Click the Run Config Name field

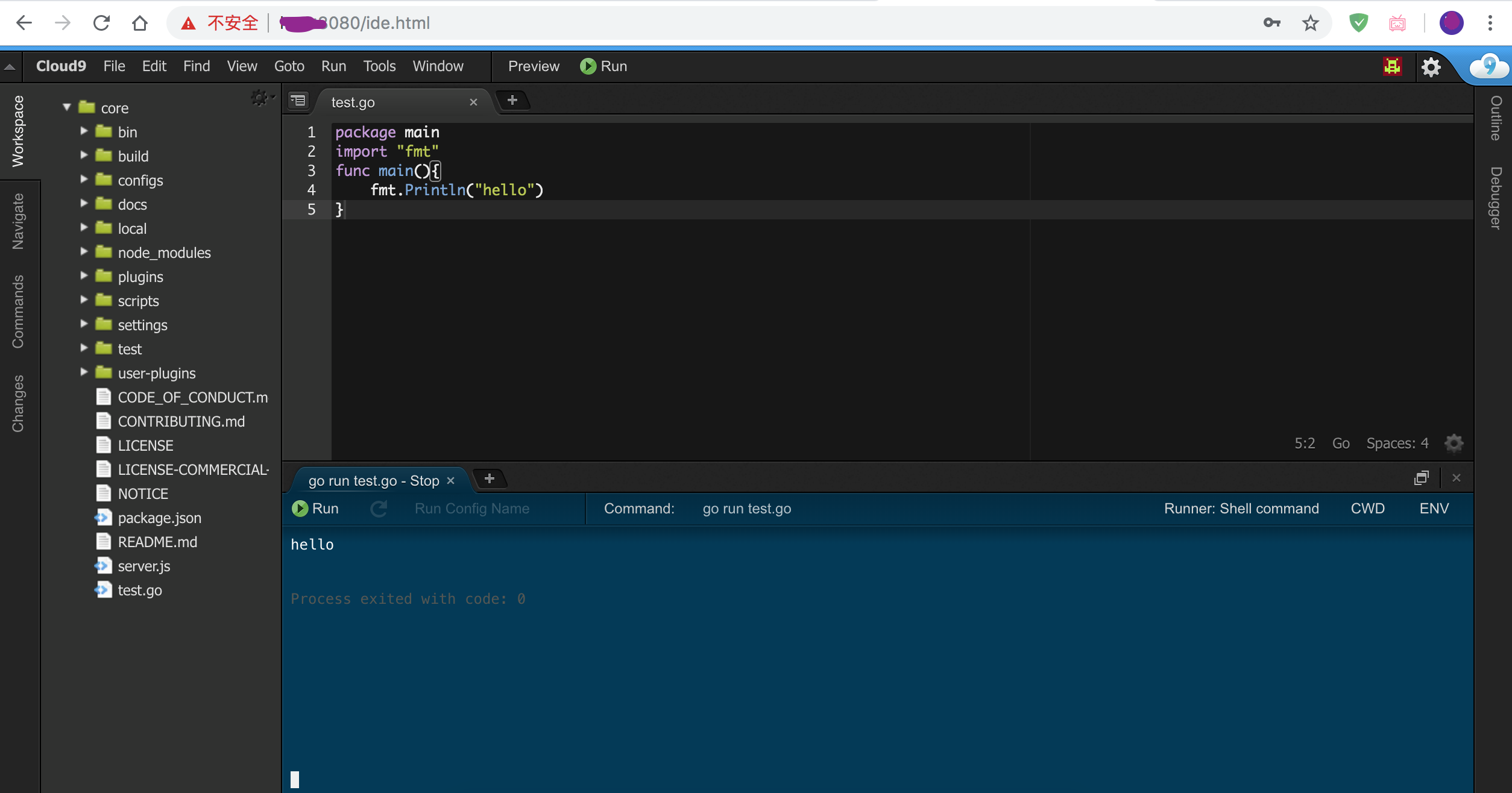(x=471, y=509)
